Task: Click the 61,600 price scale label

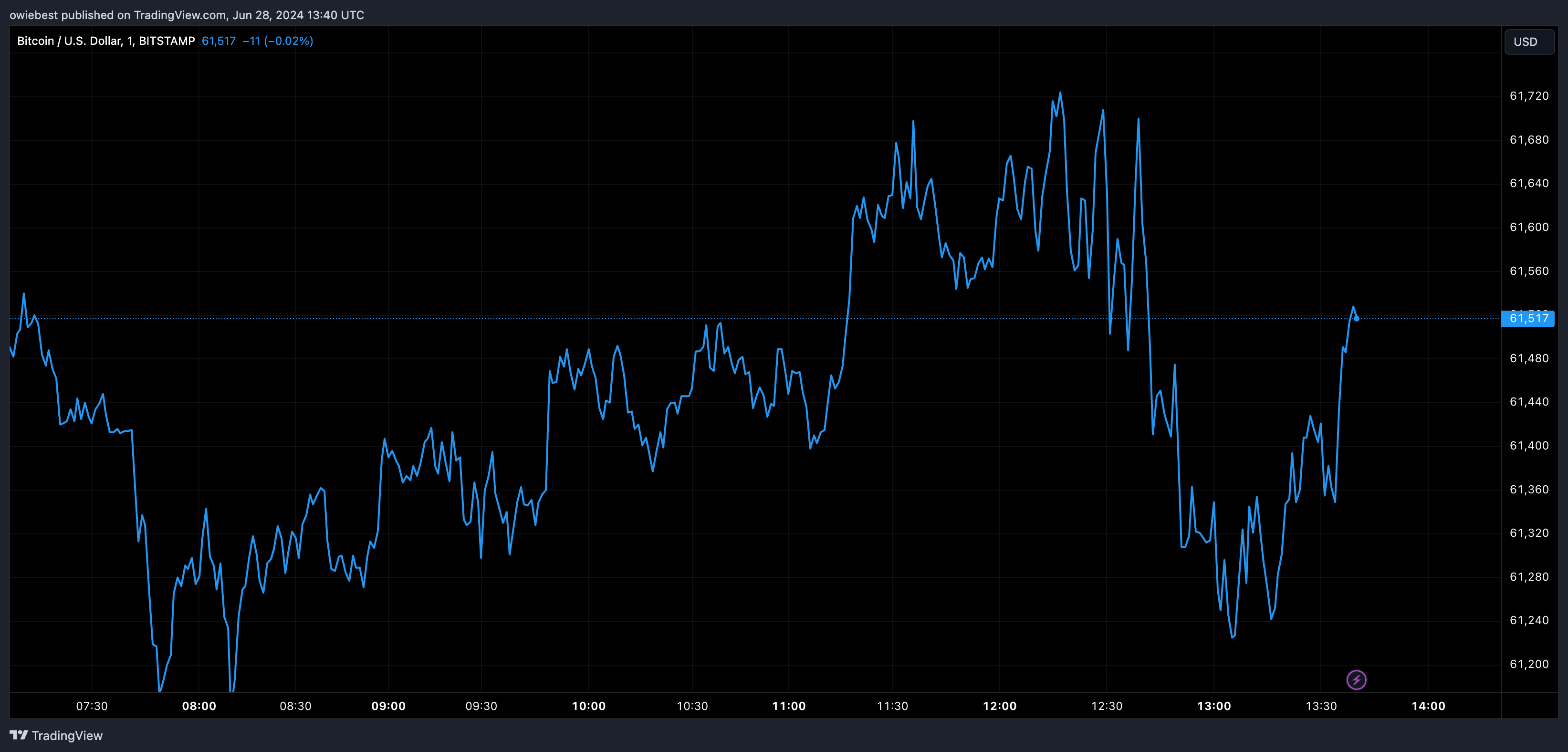Action: click(x=1528, y=227)
